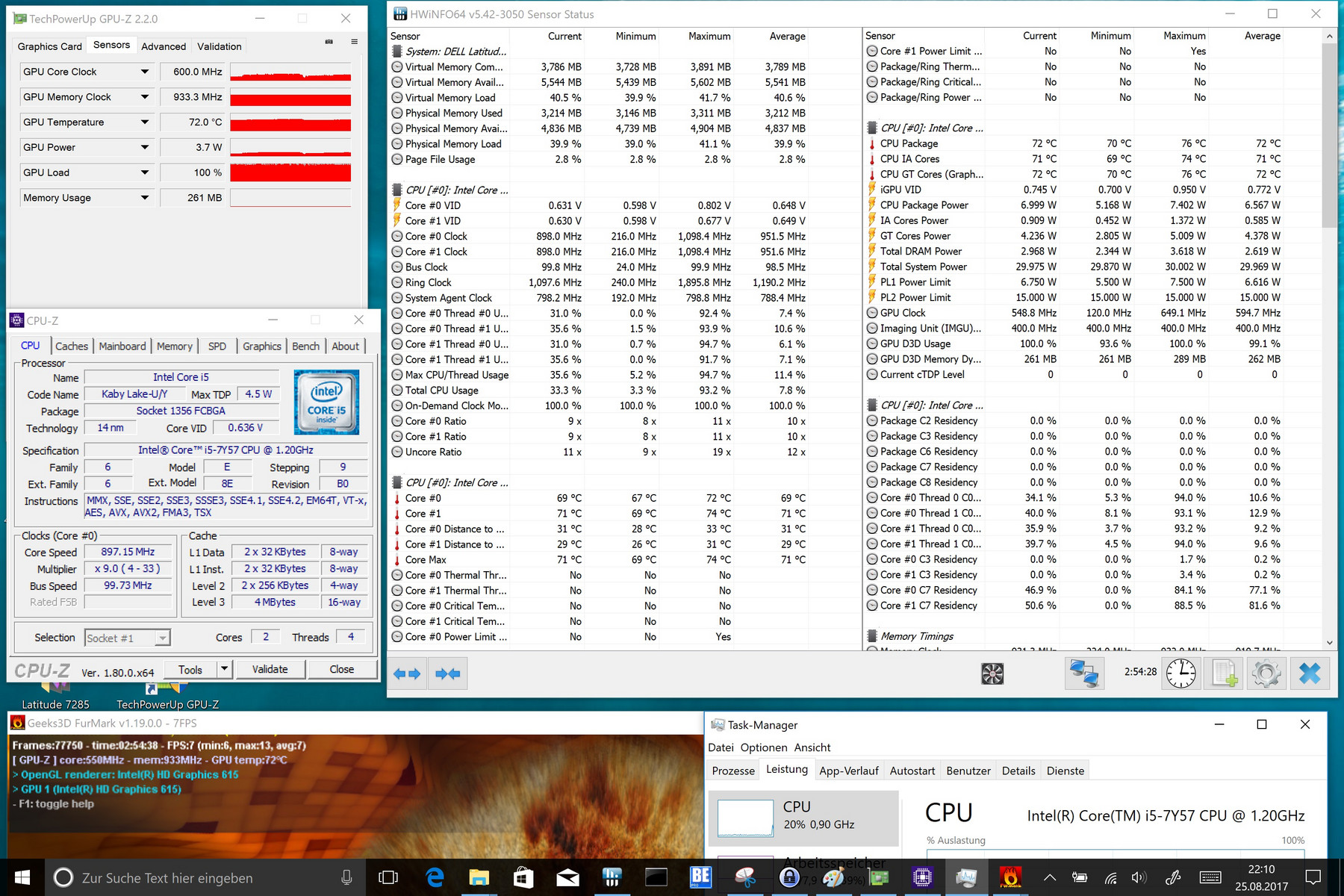
Task: Click the CPU-Z Tools button
Action: pyautogui.click(x=190, y=669)
